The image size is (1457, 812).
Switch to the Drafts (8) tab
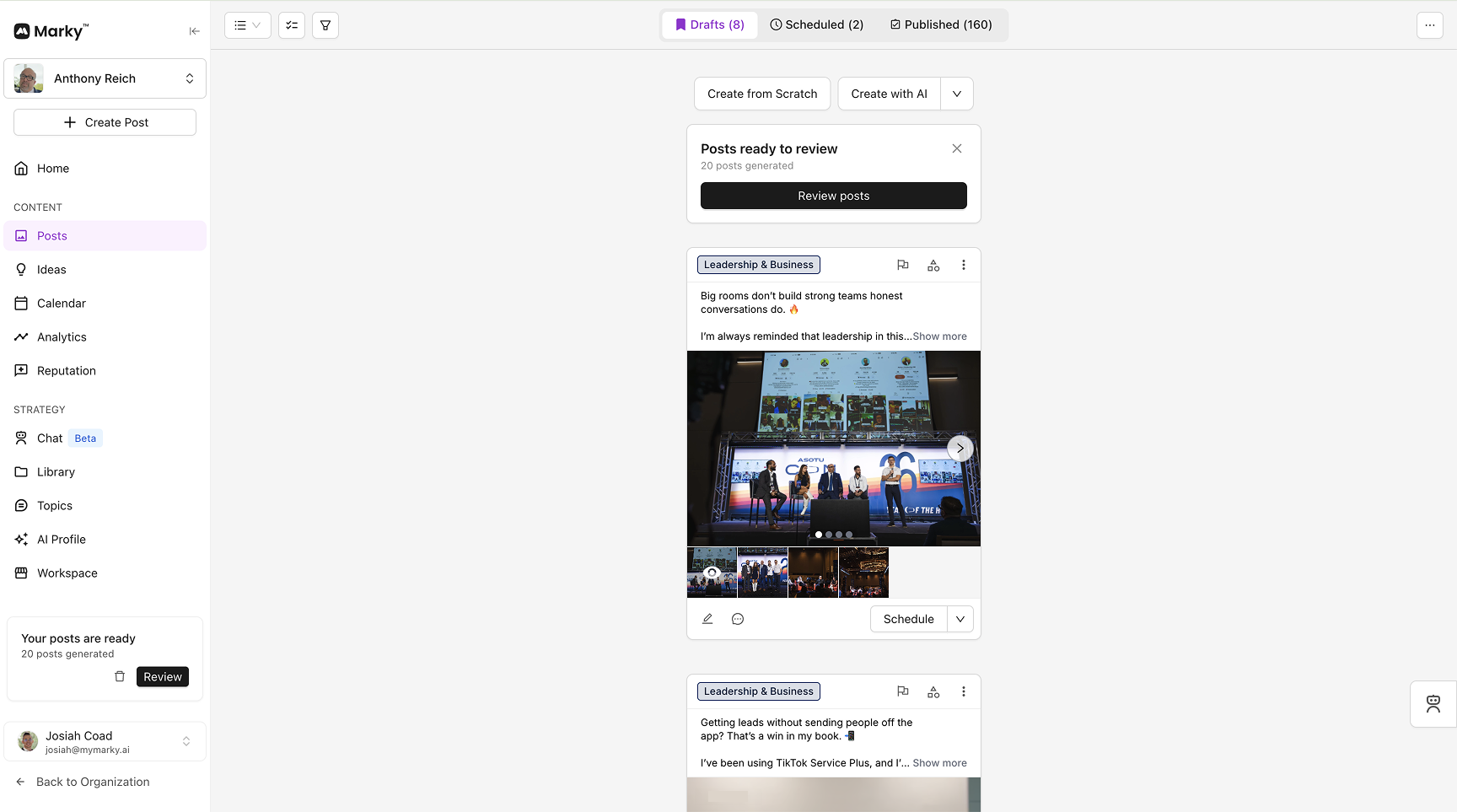click(x=710, y=24)
